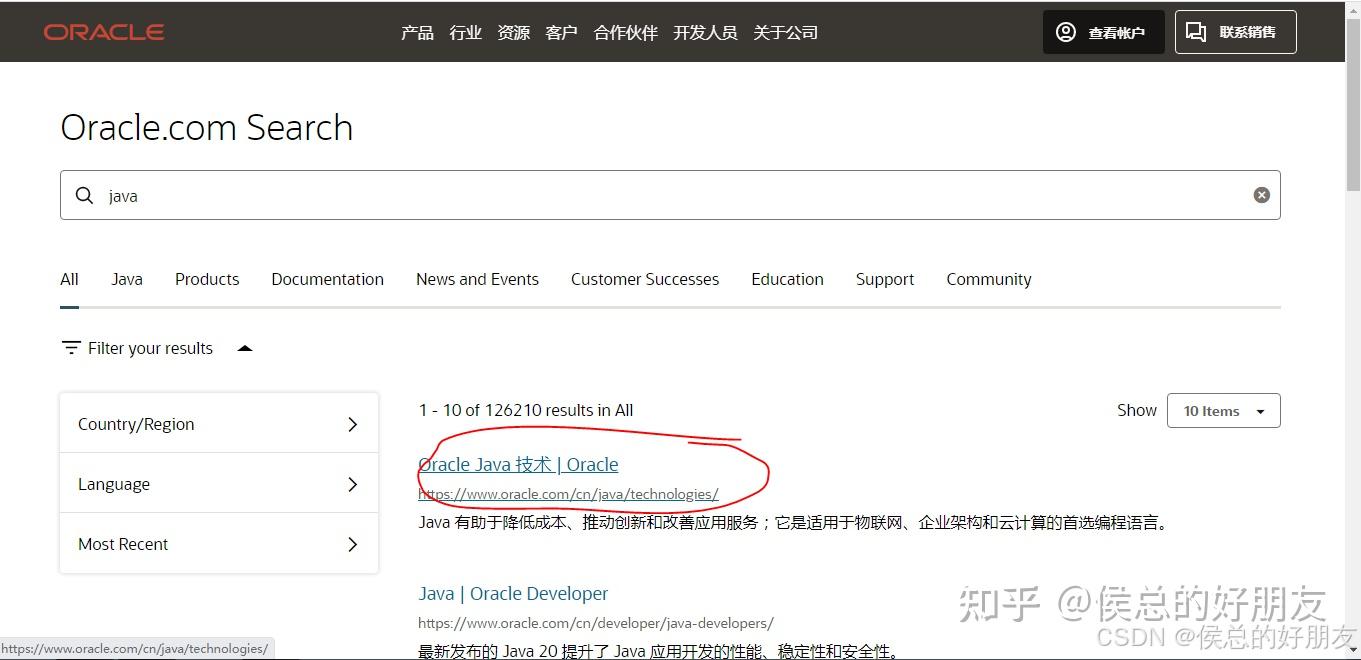This screenshot has height=660, width=1361.
Task: Expand the Language filter chevron
Action: 351,484
